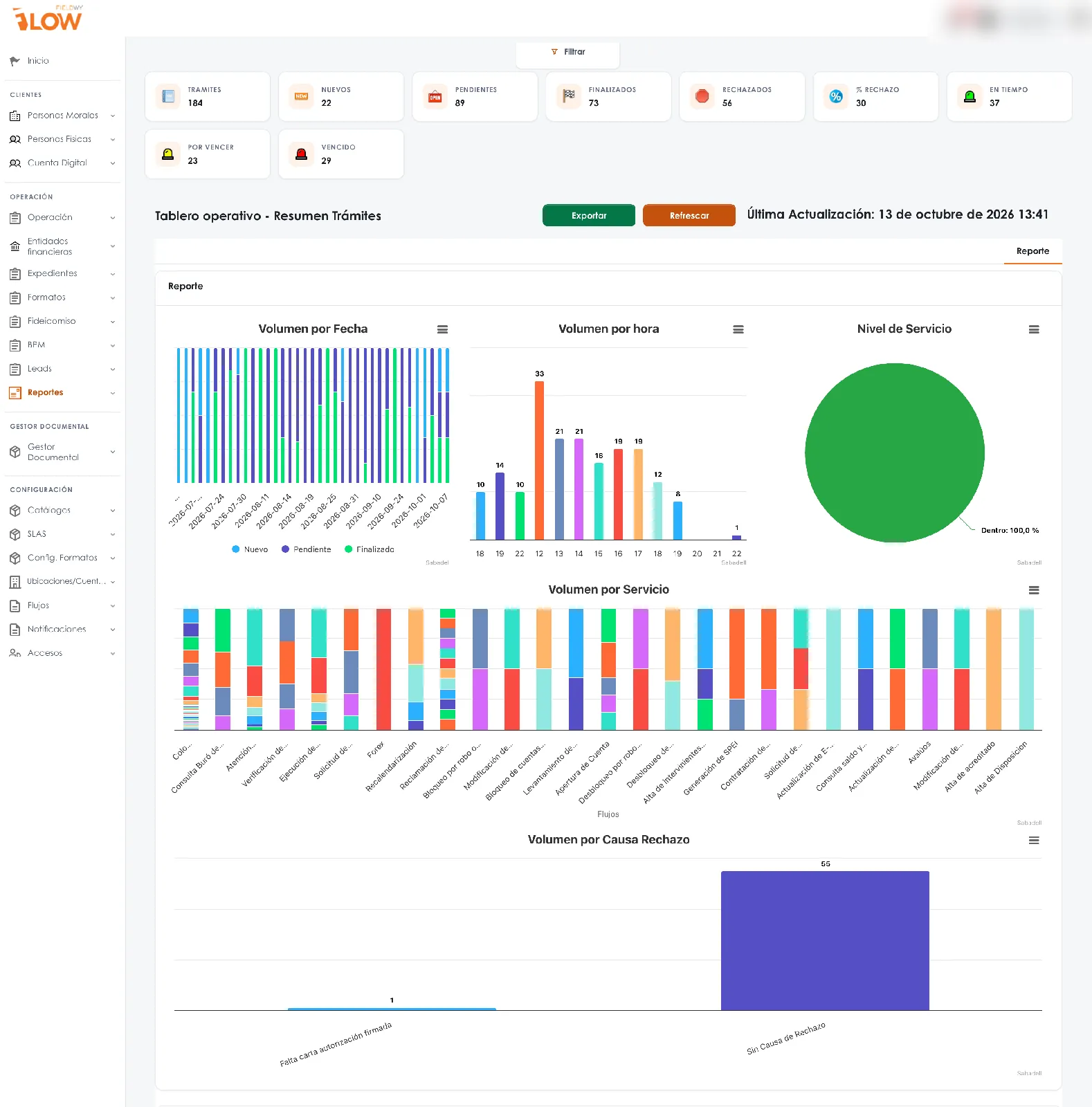Click the orange Refrescar button

click(x=689, y=215)
